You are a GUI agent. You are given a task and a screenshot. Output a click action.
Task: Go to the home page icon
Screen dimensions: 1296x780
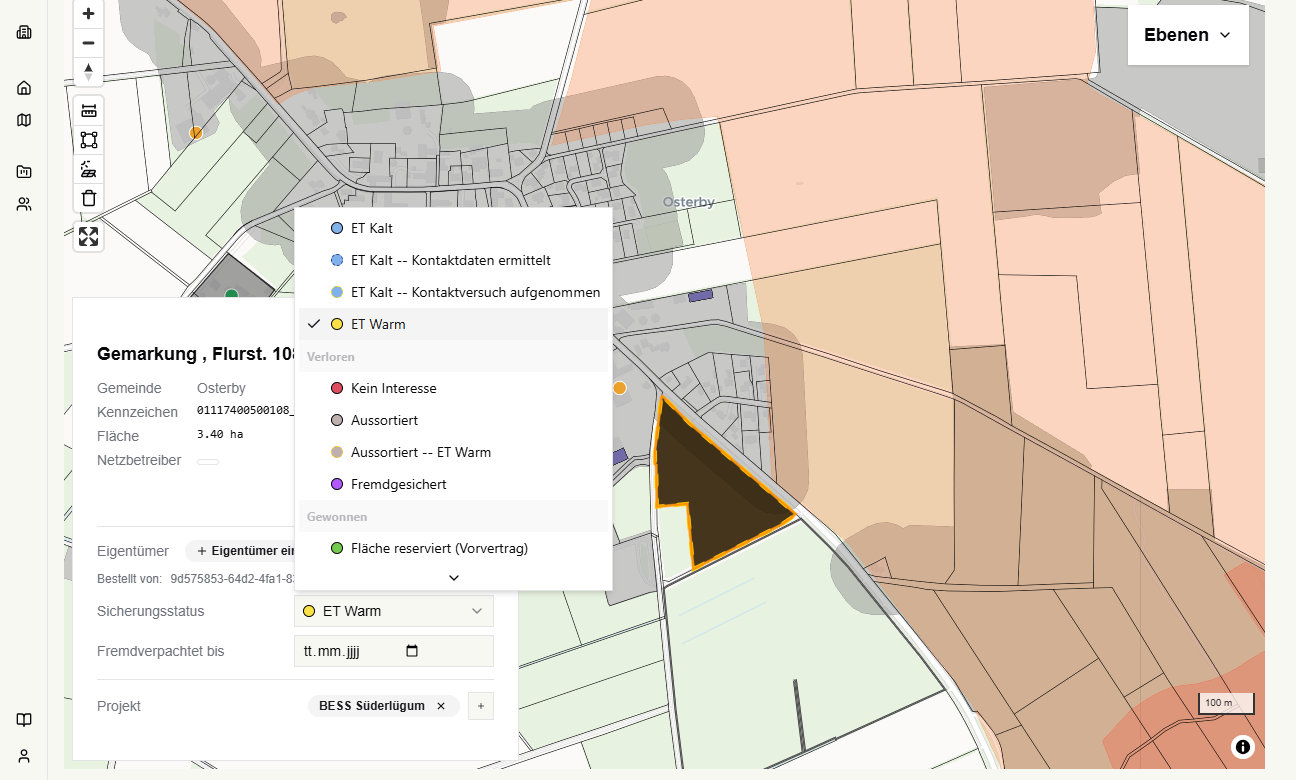tap(24, 88)
